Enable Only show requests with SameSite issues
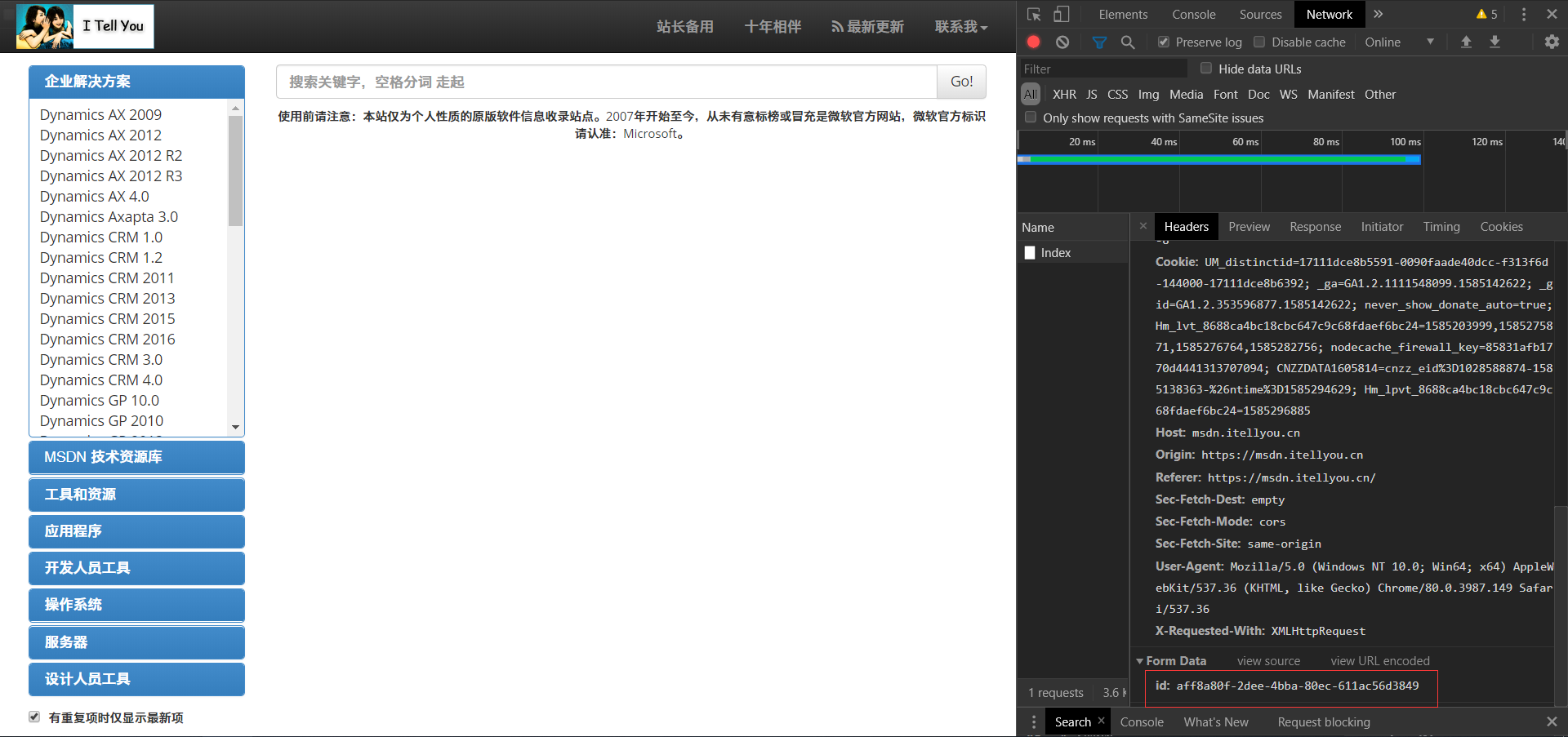 [x=1031, y=118]
